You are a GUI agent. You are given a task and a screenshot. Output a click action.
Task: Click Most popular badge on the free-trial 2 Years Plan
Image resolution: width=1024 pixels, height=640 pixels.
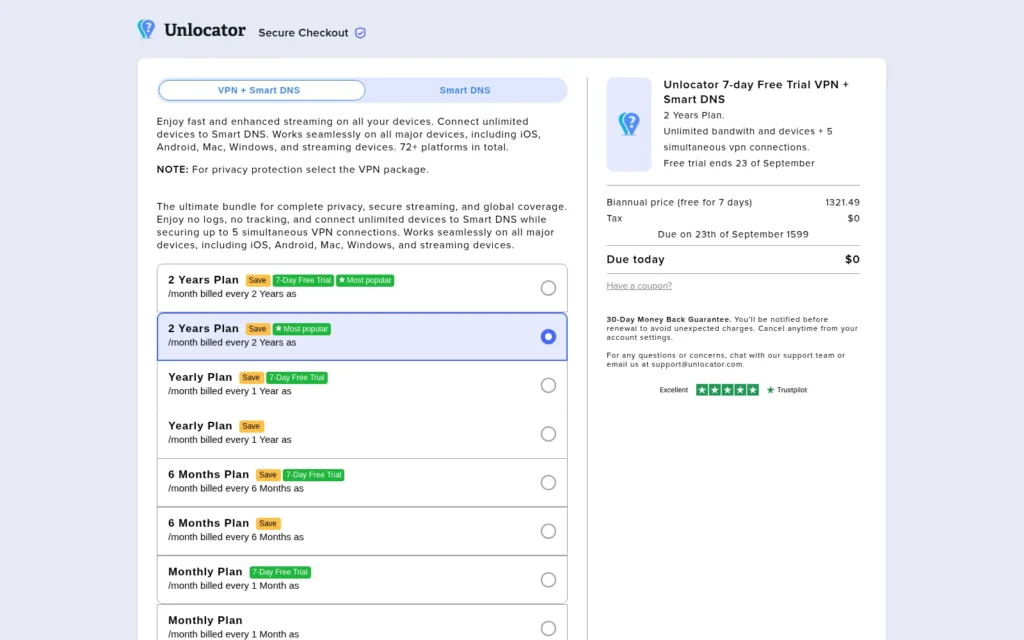point(365,280)
